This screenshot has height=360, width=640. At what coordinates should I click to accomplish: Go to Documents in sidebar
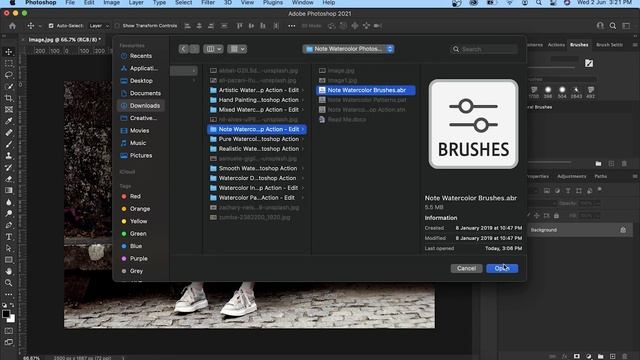pos(141,93)
